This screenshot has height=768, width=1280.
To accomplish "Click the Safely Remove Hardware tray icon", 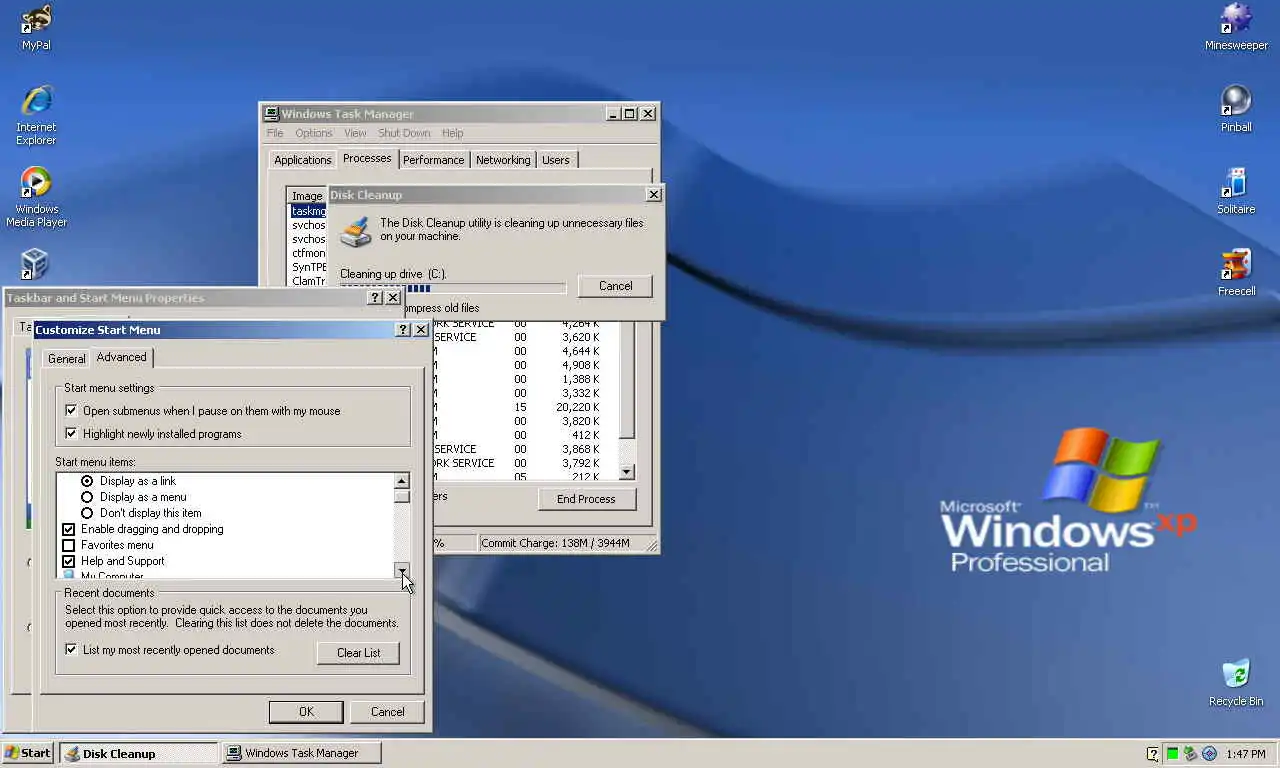I will coord(1190,753).
